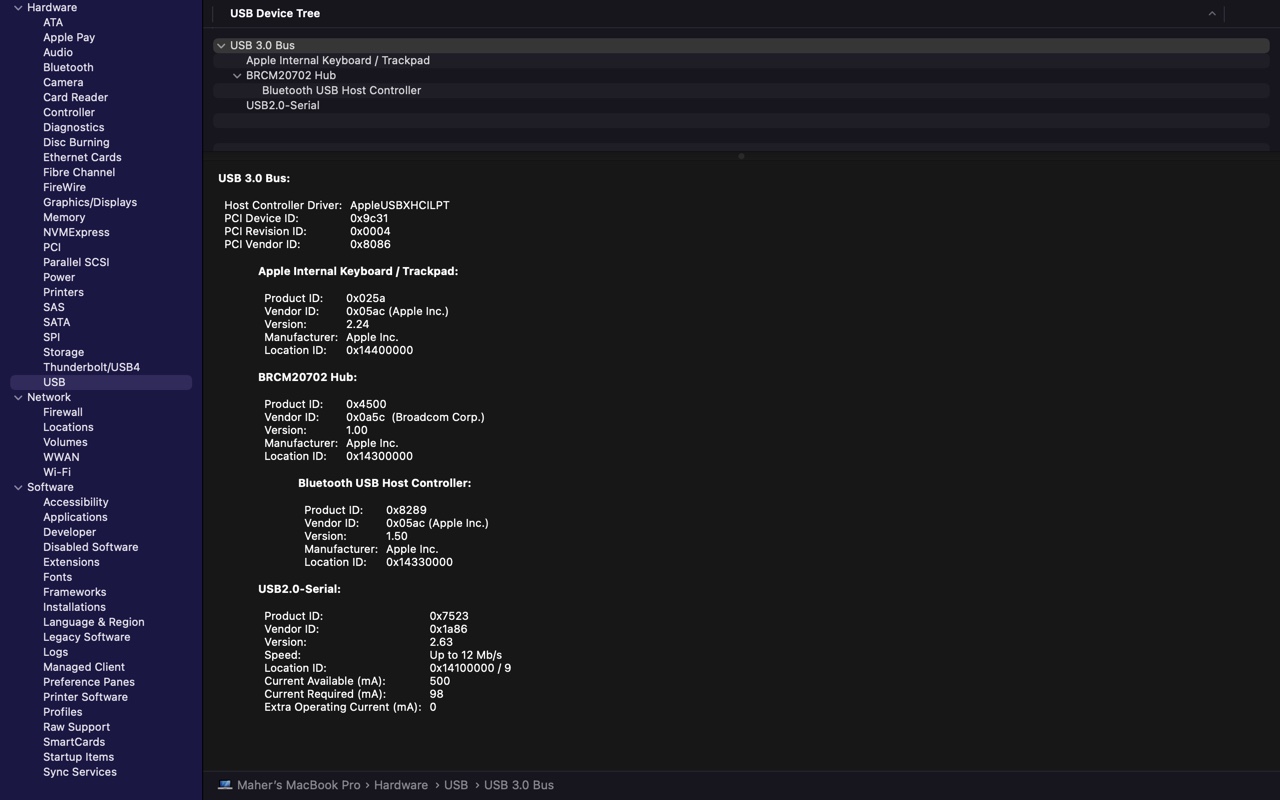Viewport: 1280px width, 800px height.
Task: Select WWAN in the sidebar
Action: [61, 457]
